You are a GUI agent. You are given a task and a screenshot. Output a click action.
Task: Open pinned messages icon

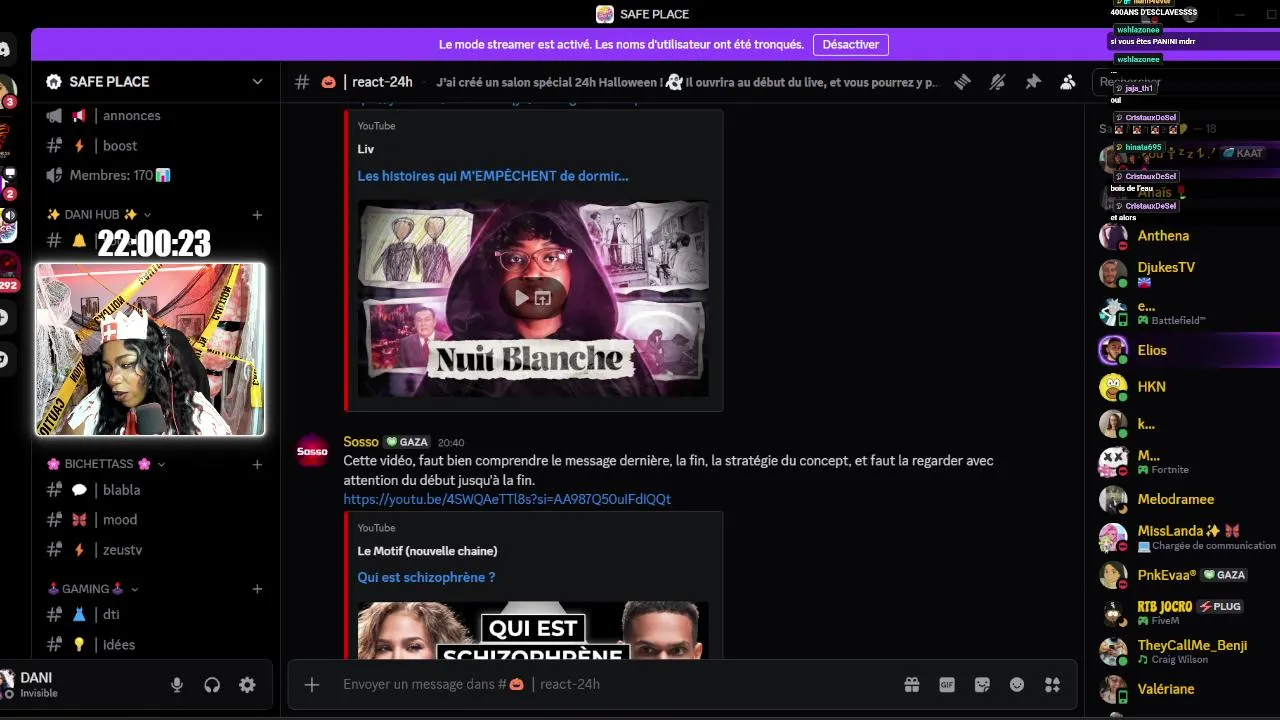tap(1033, 82)
